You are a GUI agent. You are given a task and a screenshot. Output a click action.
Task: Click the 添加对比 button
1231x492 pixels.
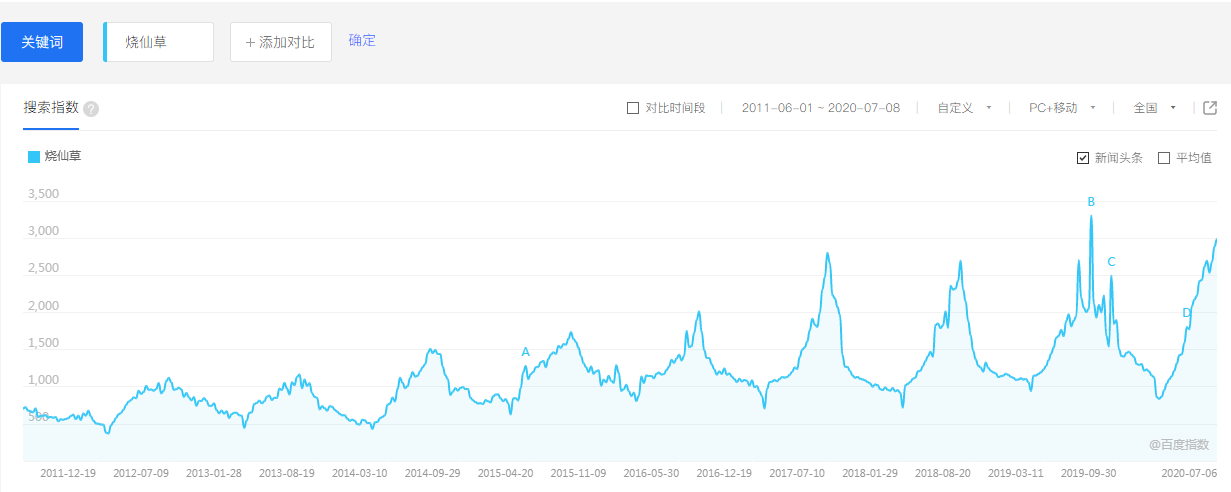point(281,42)
